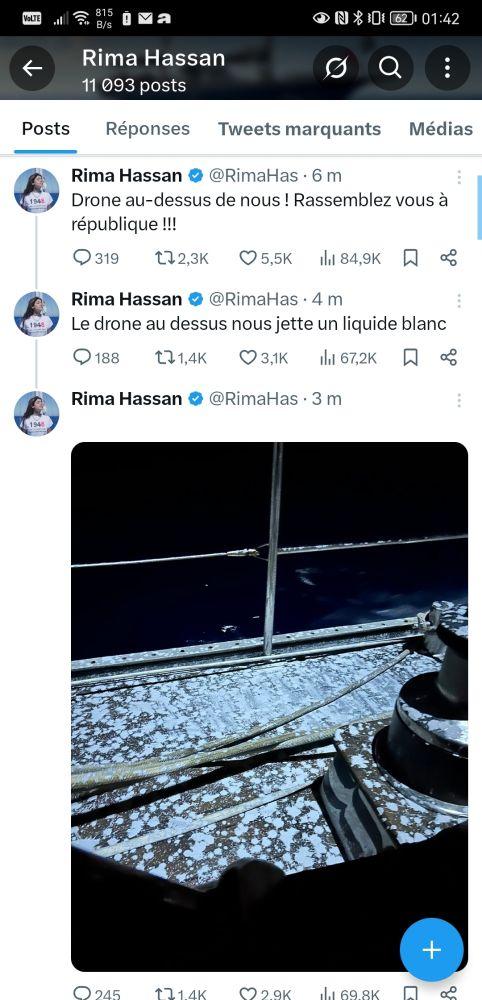Retweet the post with 2,3K reposts

coord(182,258)
